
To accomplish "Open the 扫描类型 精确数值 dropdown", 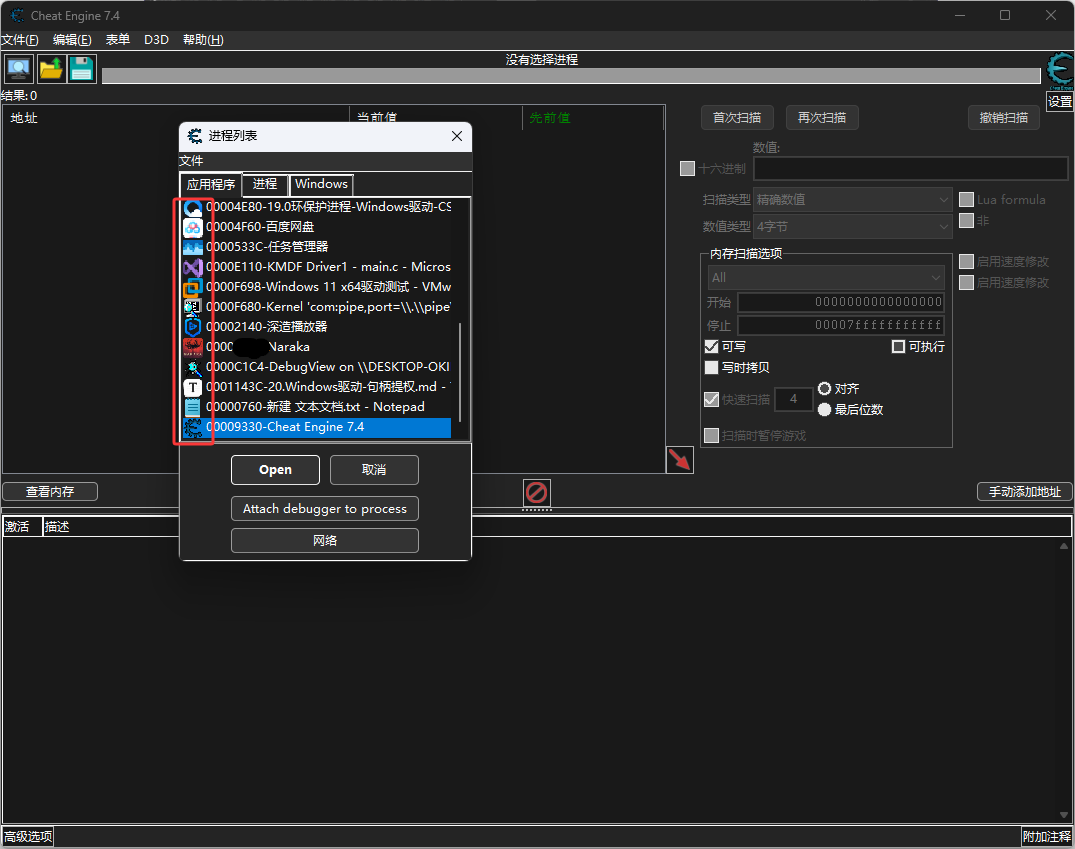I will (x=852, y=200).
